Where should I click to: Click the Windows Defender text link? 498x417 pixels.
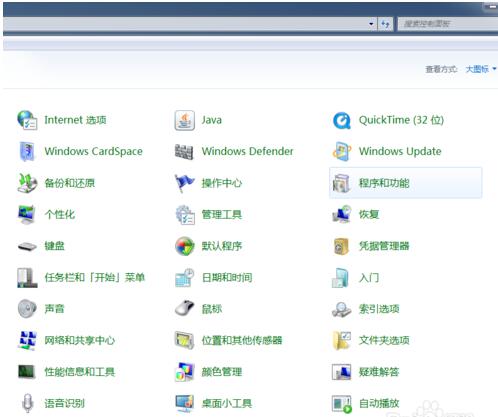click(x=247, y=151)
